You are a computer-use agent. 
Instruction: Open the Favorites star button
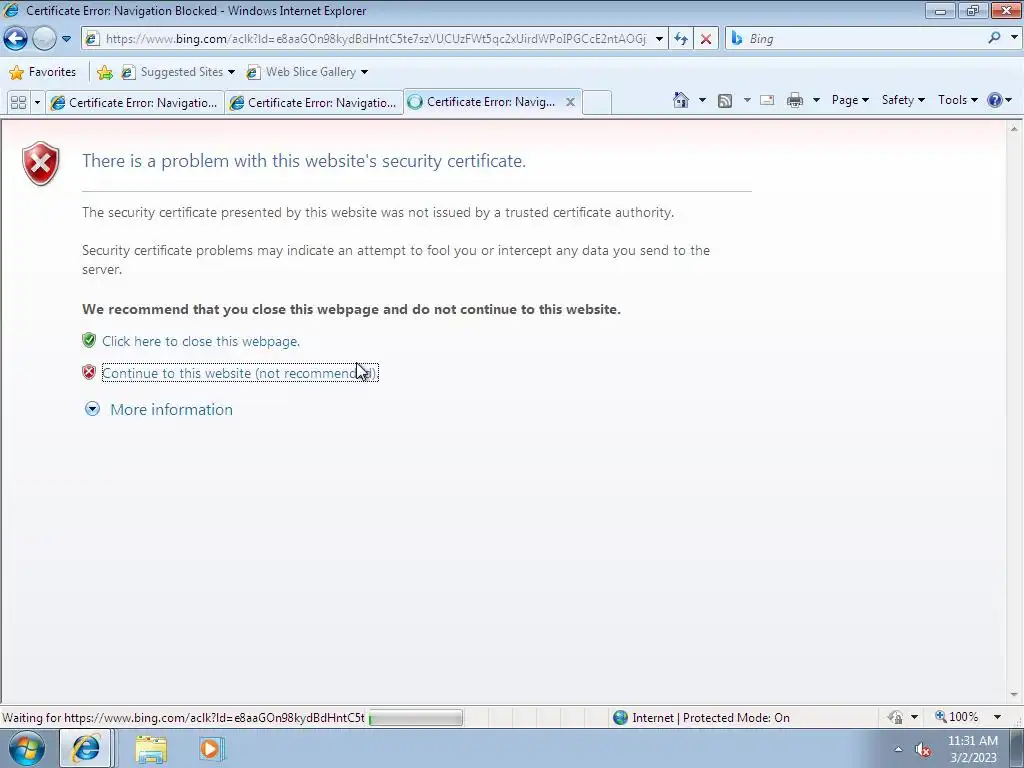43,72
